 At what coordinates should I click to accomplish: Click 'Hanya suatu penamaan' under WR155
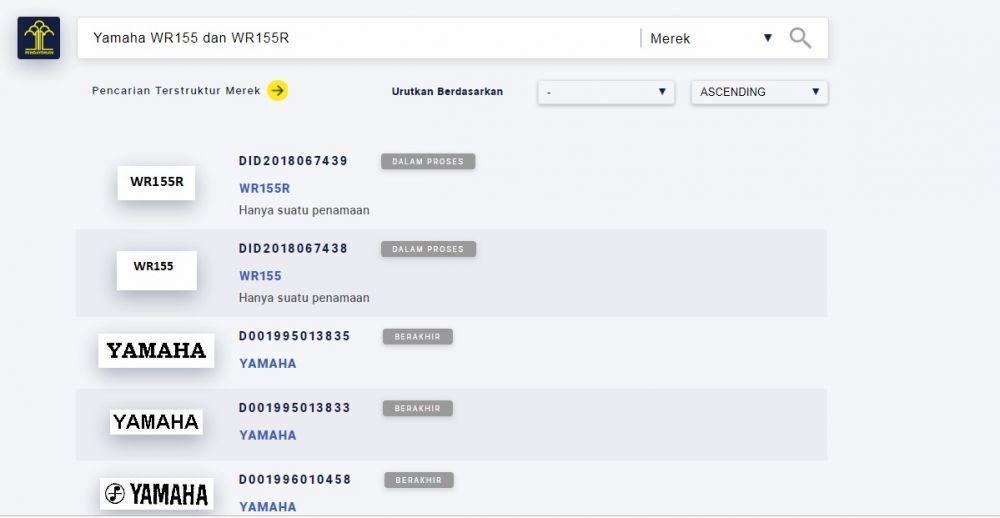pos(304,297)
